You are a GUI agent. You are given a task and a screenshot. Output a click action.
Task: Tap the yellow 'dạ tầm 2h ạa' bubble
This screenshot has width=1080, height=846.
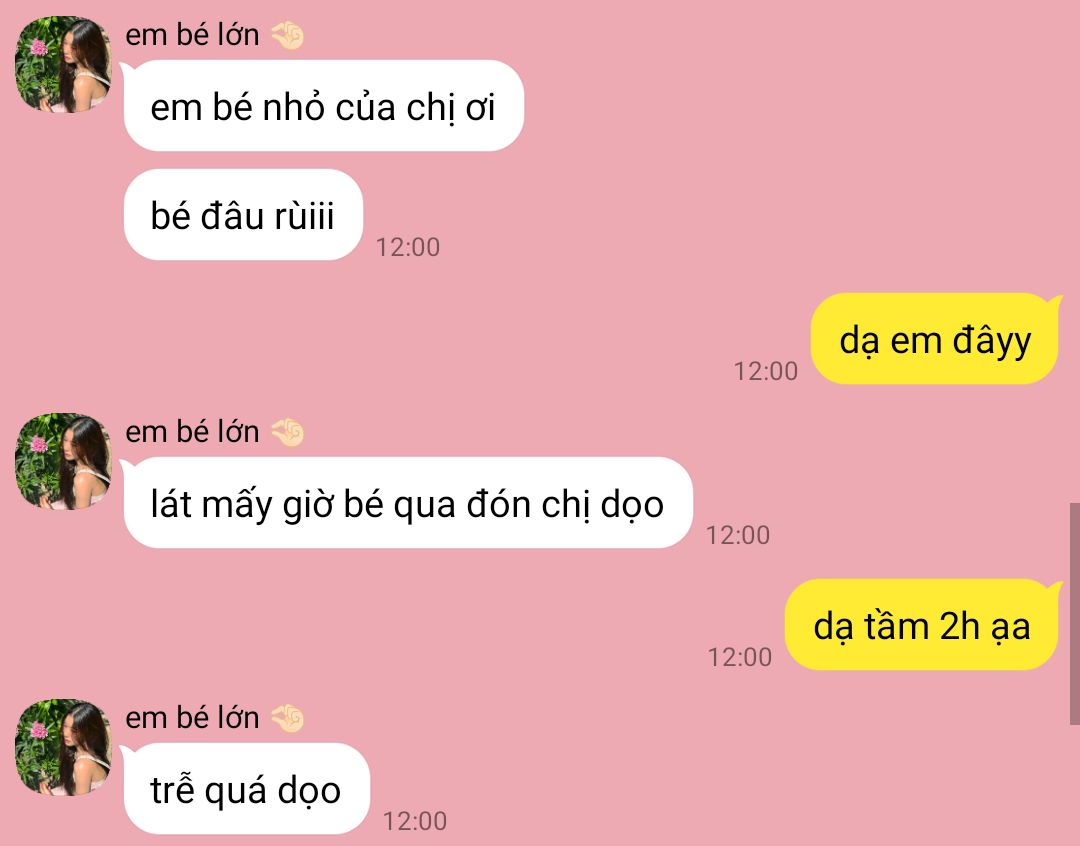click(923, 625)
